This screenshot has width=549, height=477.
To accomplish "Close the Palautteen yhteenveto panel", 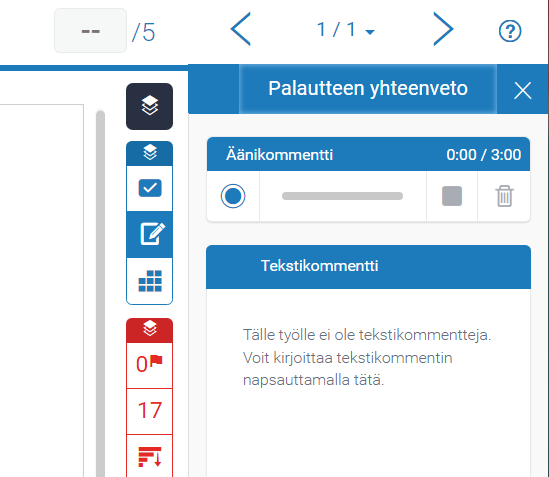I will pos(523,90).
